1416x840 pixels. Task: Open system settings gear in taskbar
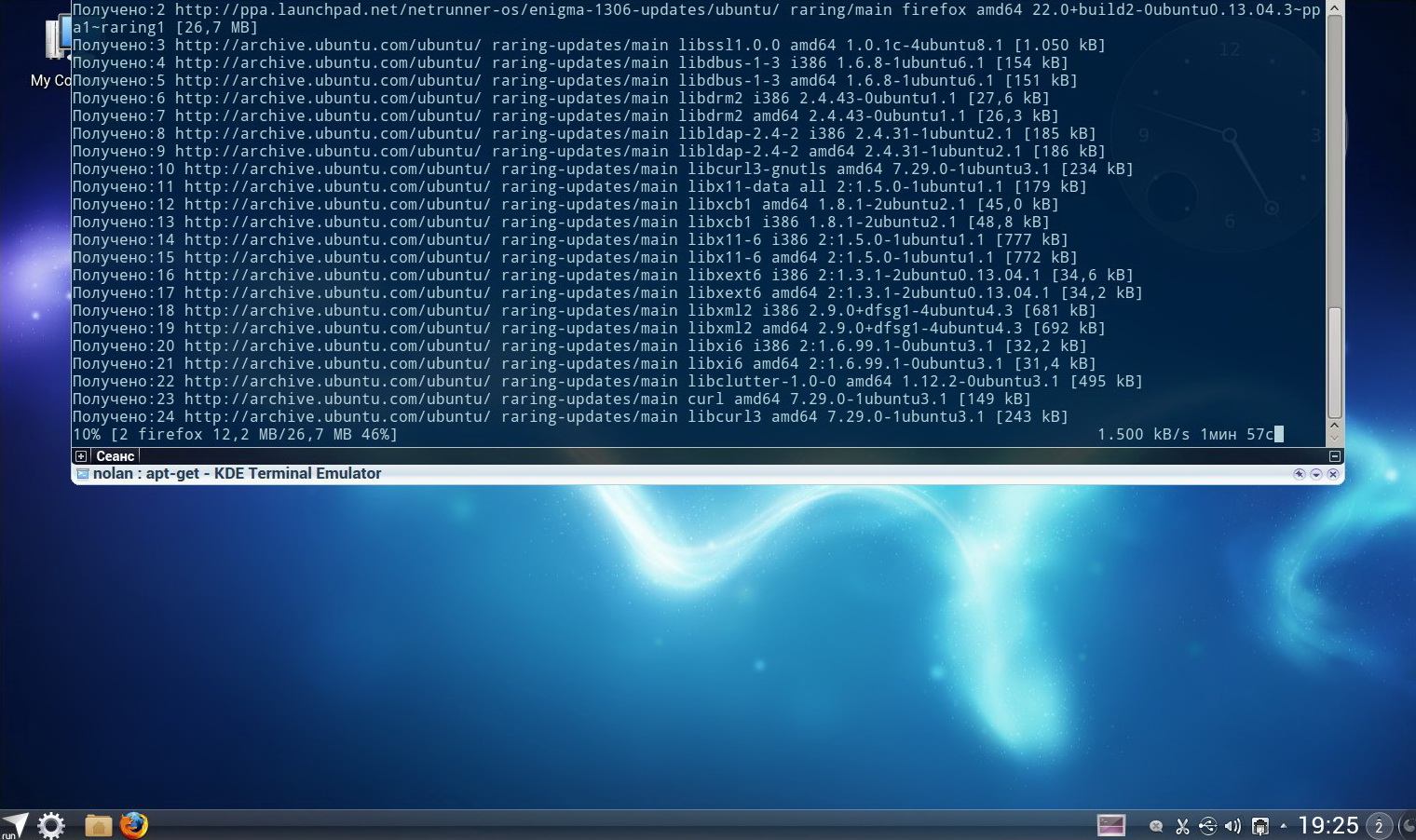(x=51, y=825)
